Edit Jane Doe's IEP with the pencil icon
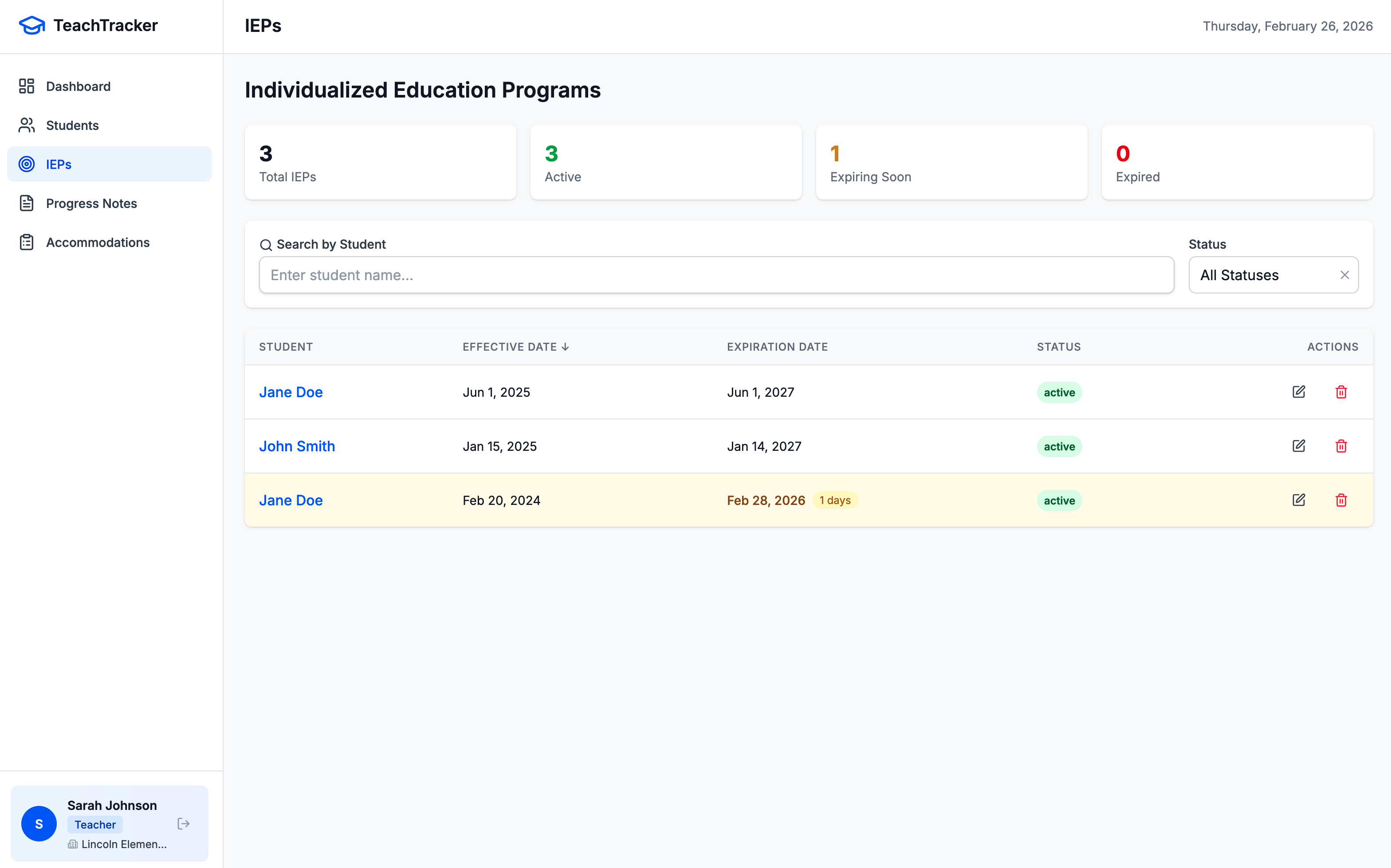The image size is (1391, 868). pos(1299,391)
